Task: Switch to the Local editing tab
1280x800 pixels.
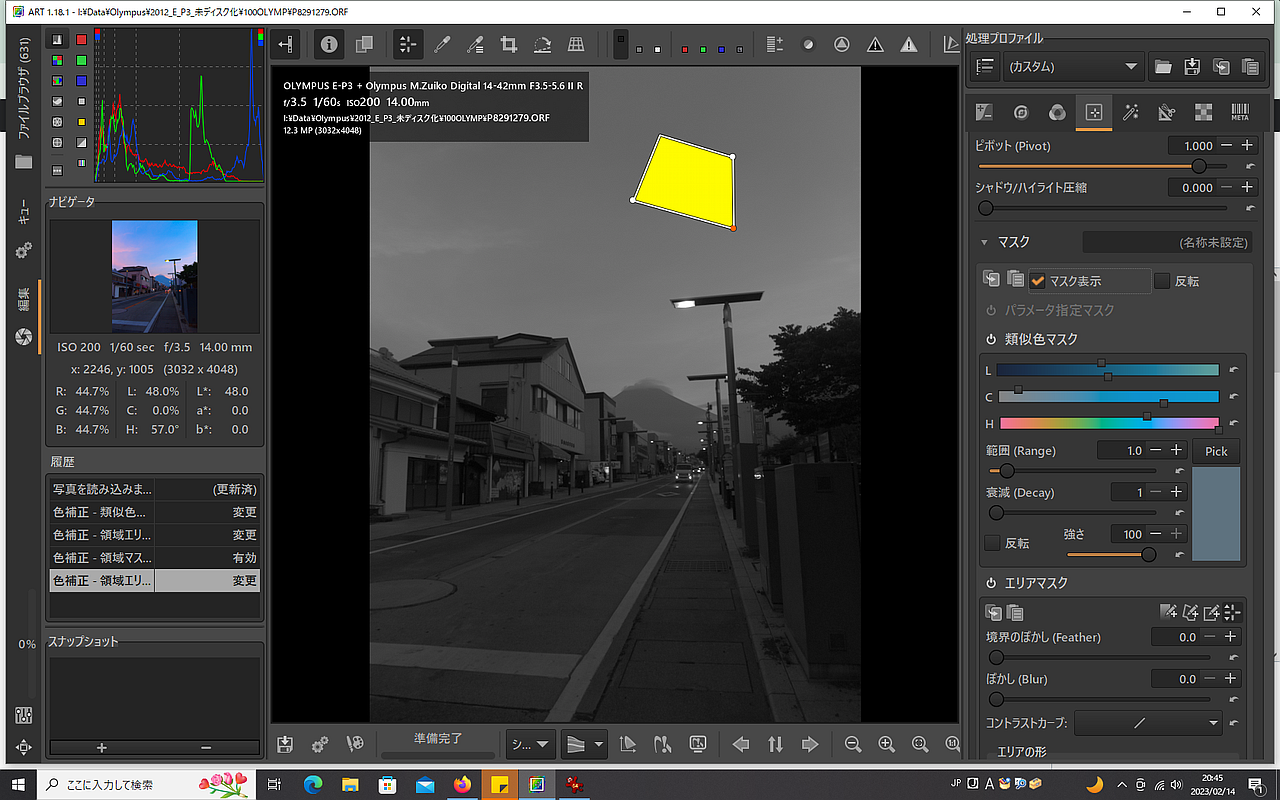Action: point(1094,113)
